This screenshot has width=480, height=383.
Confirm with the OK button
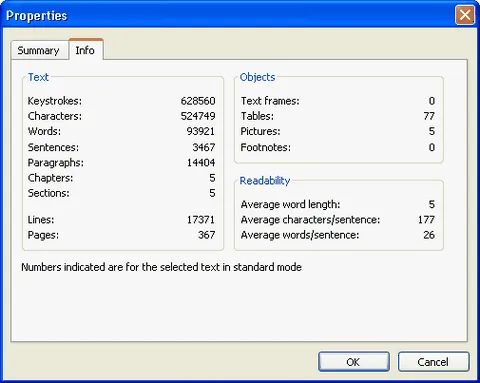click(x=354, y=362)
